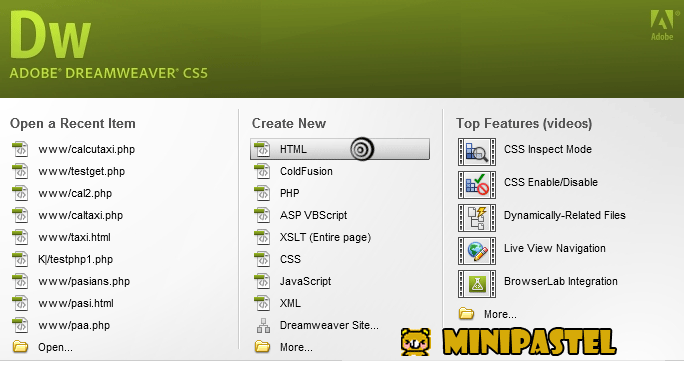Click the Adobe logo in the header
Viewport: 684px width, 368px height.
[662, 25]
